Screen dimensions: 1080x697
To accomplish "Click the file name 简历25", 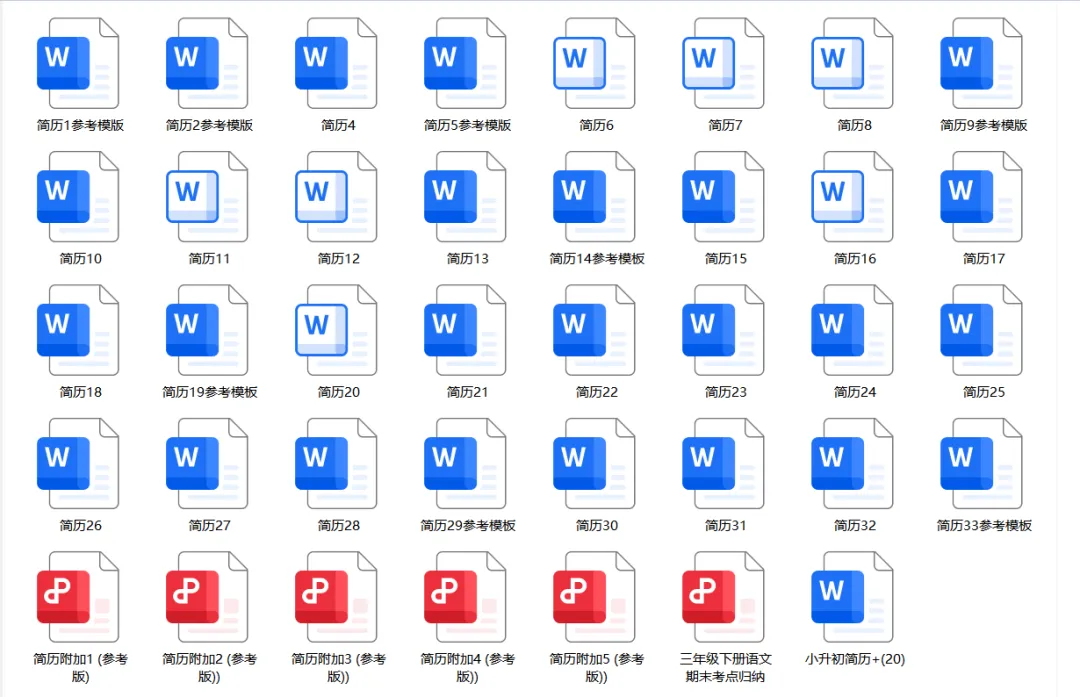I will tap(984, 393).
